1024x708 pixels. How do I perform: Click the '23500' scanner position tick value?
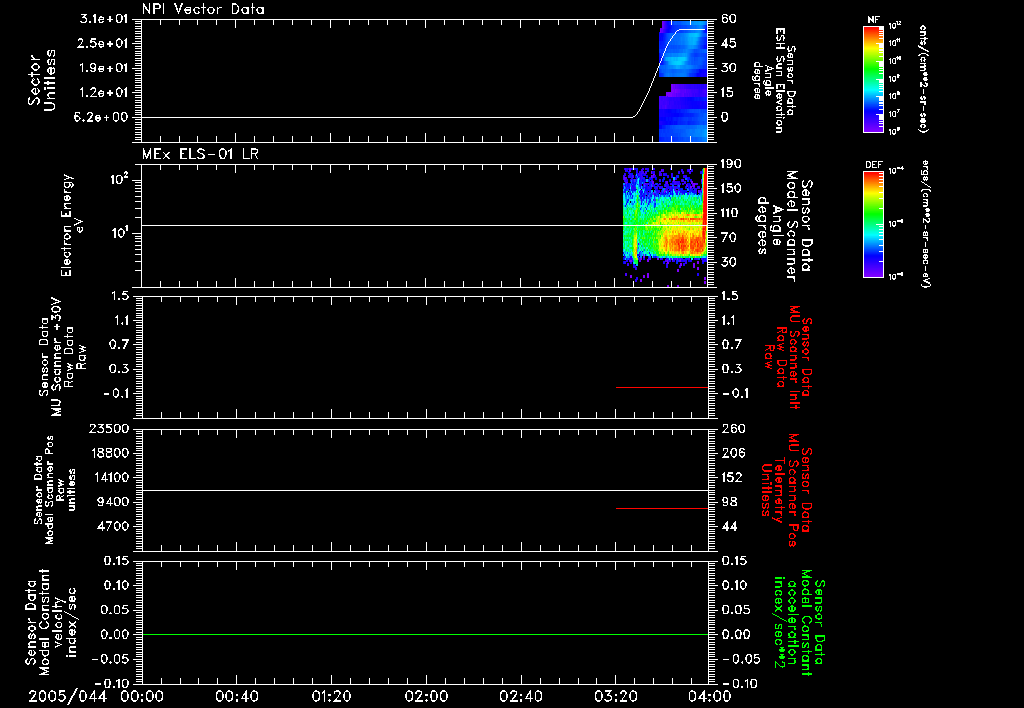[108, 429]
